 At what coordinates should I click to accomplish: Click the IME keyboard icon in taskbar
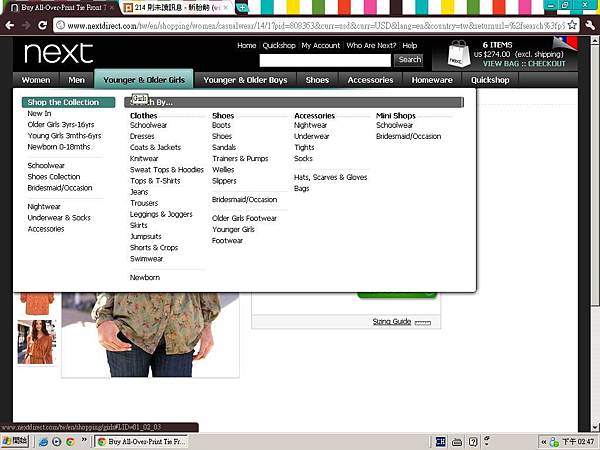pos(457,442)
